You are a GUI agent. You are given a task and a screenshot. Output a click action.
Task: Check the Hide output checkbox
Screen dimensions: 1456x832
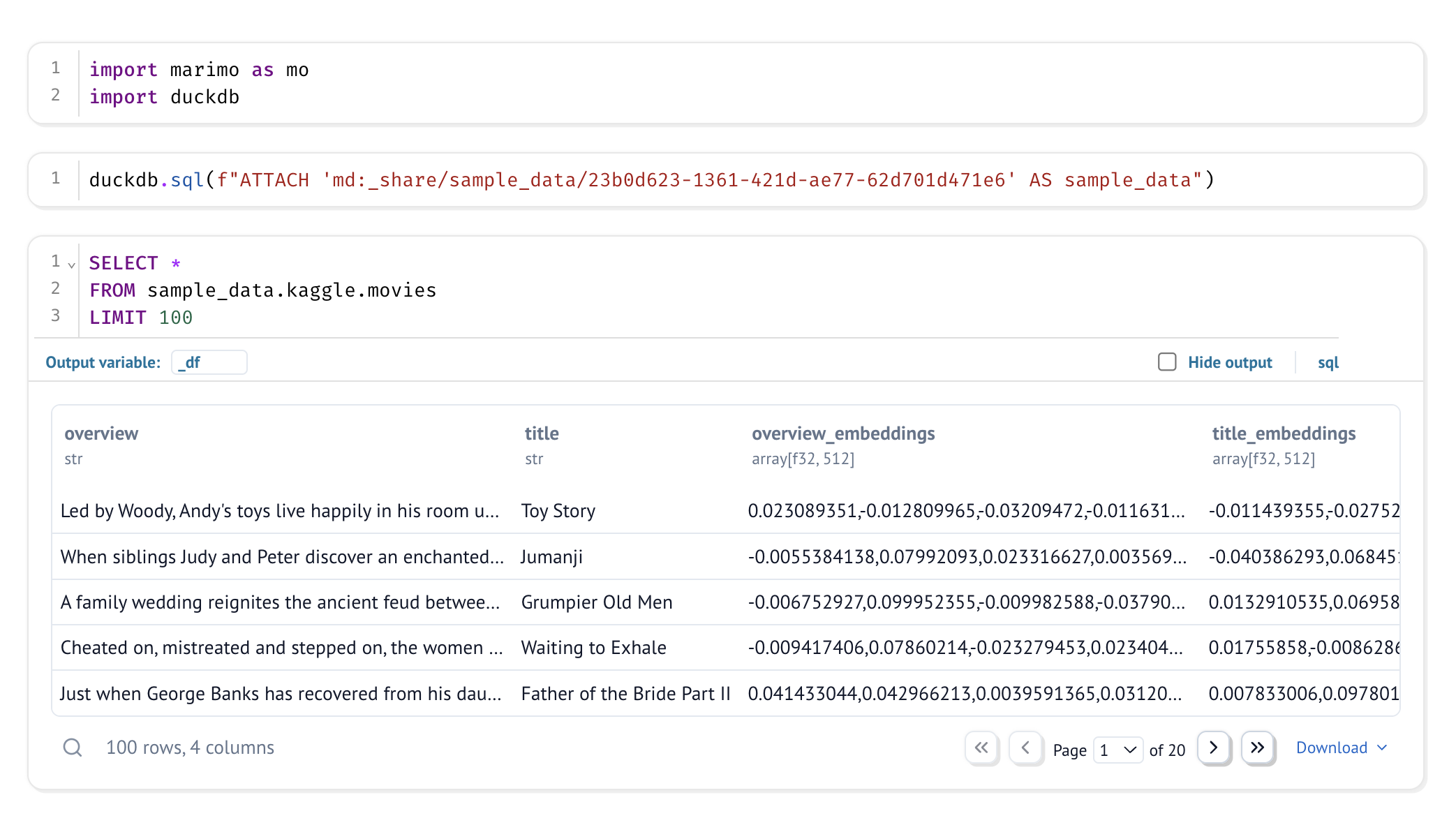1167,362
